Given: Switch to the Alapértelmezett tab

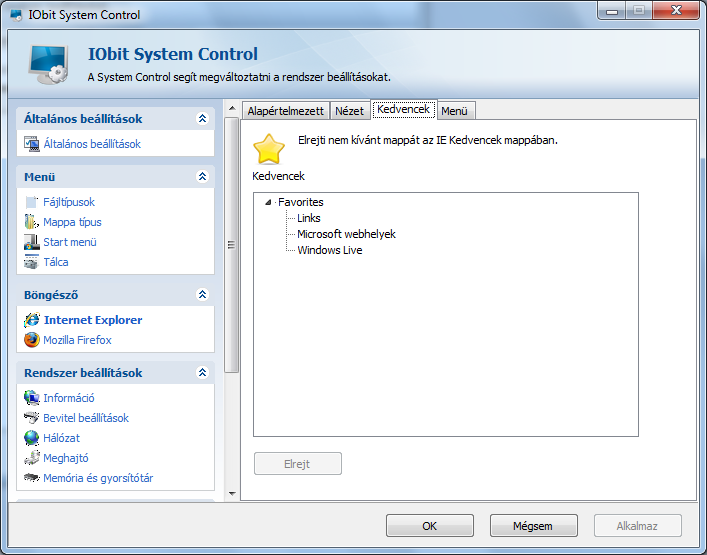Looking at the screenshot, I should coord(285,111).
